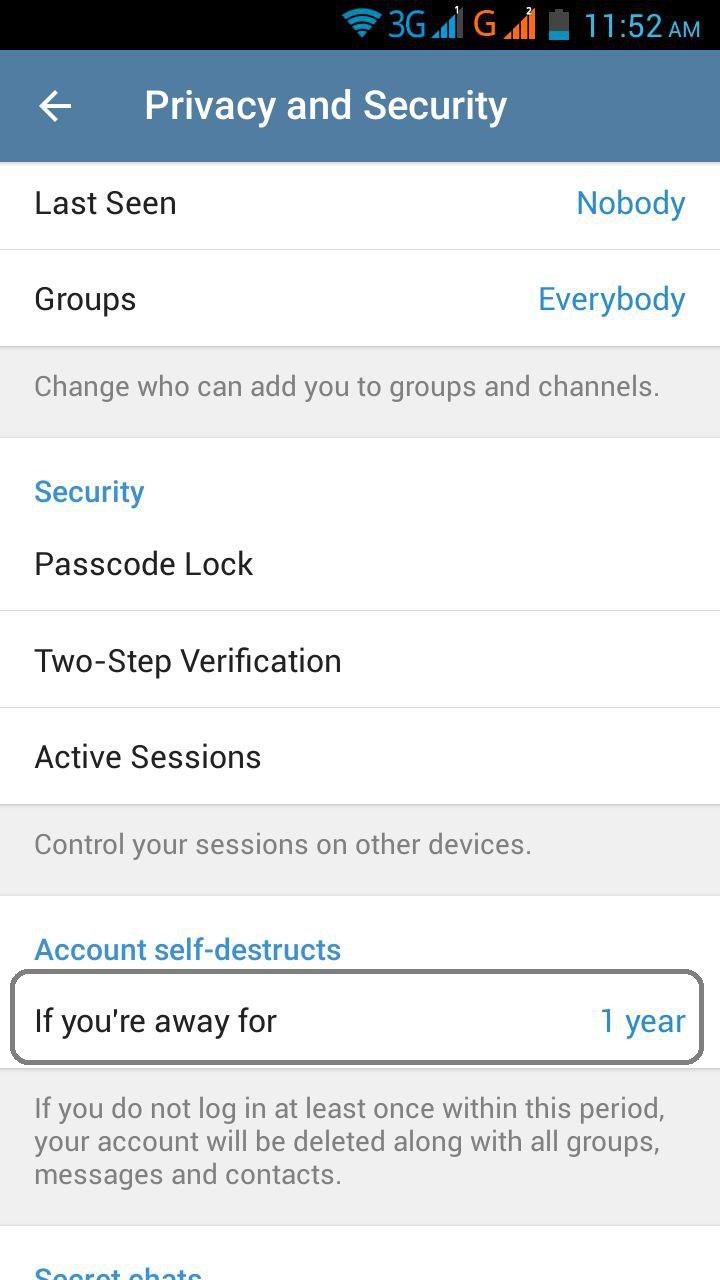Tap the Secret chats section header
This screenshot has height=1280, width=720.
[x=118, y=1272]
